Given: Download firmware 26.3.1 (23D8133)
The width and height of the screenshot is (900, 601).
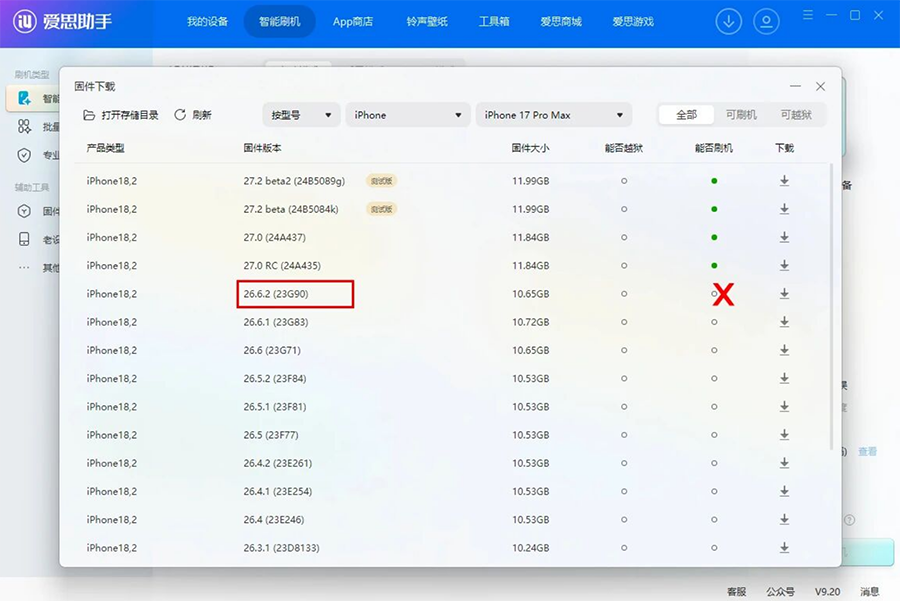Looking at the screenshot, I should 784,548.
